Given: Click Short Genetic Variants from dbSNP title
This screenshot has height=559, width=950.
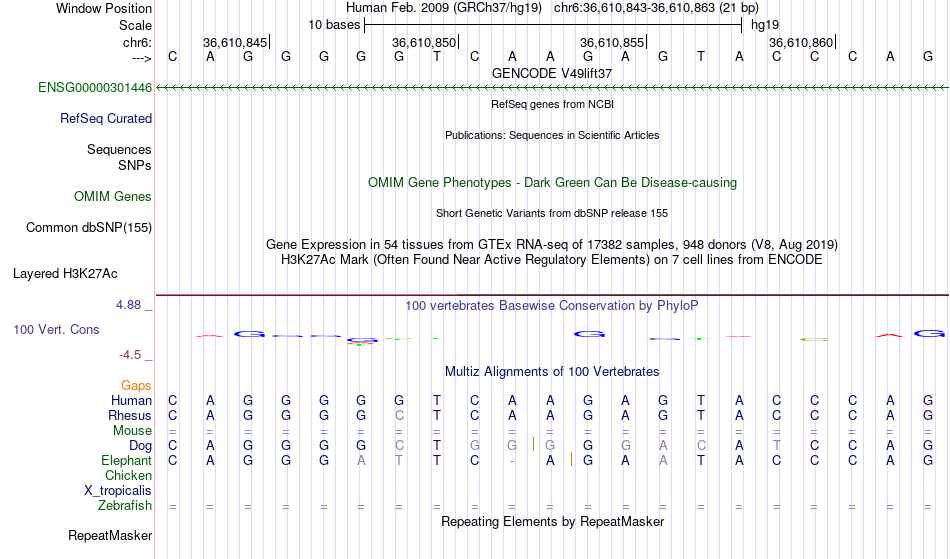Looking at the screenshot, I should pos(552,213).
